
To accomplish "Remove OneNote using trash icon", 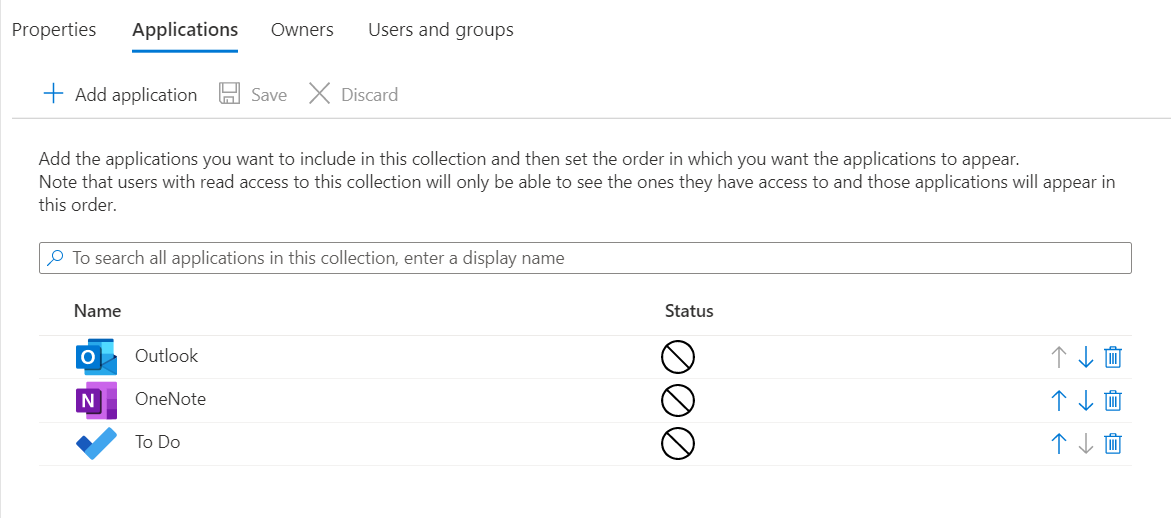I will [1113, 401].
